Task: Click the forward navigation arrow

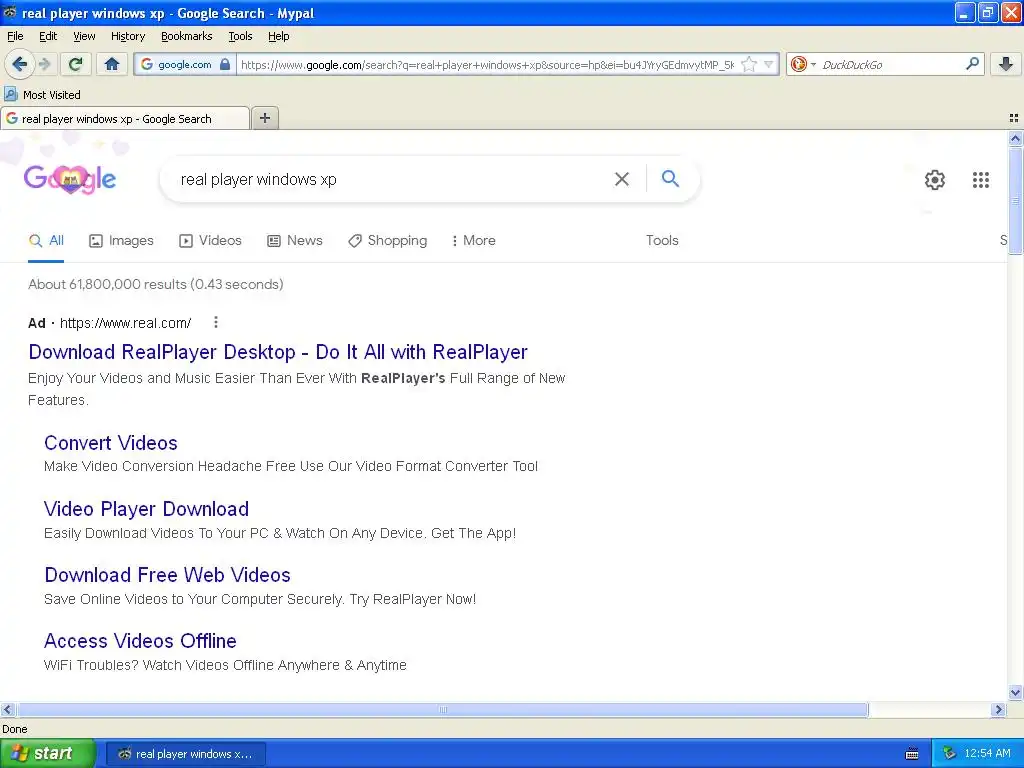Action: (x=44, y=64)
